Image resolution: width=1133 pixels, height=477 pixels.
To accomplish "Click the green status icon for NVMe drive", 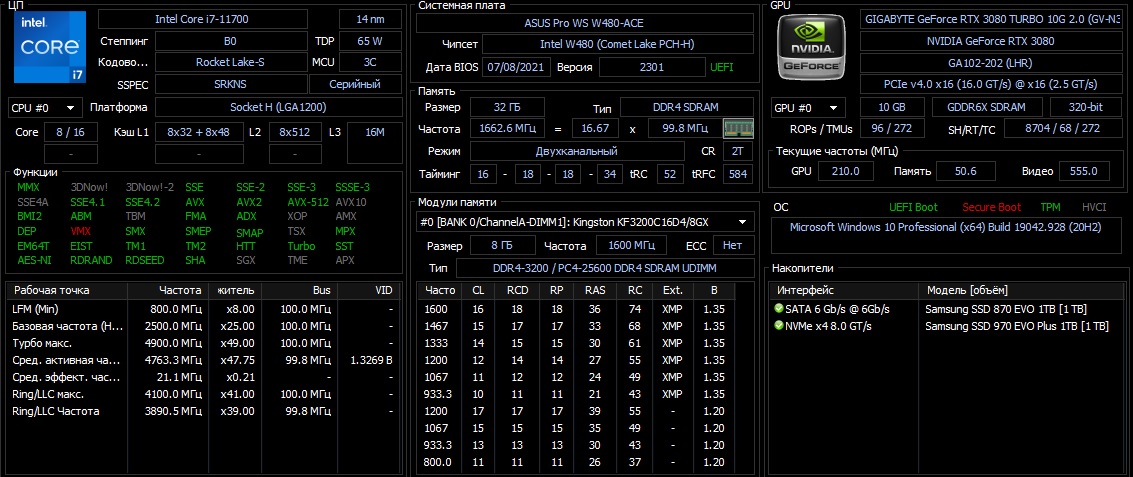I will pyautogui.click(x=779, y=326).
